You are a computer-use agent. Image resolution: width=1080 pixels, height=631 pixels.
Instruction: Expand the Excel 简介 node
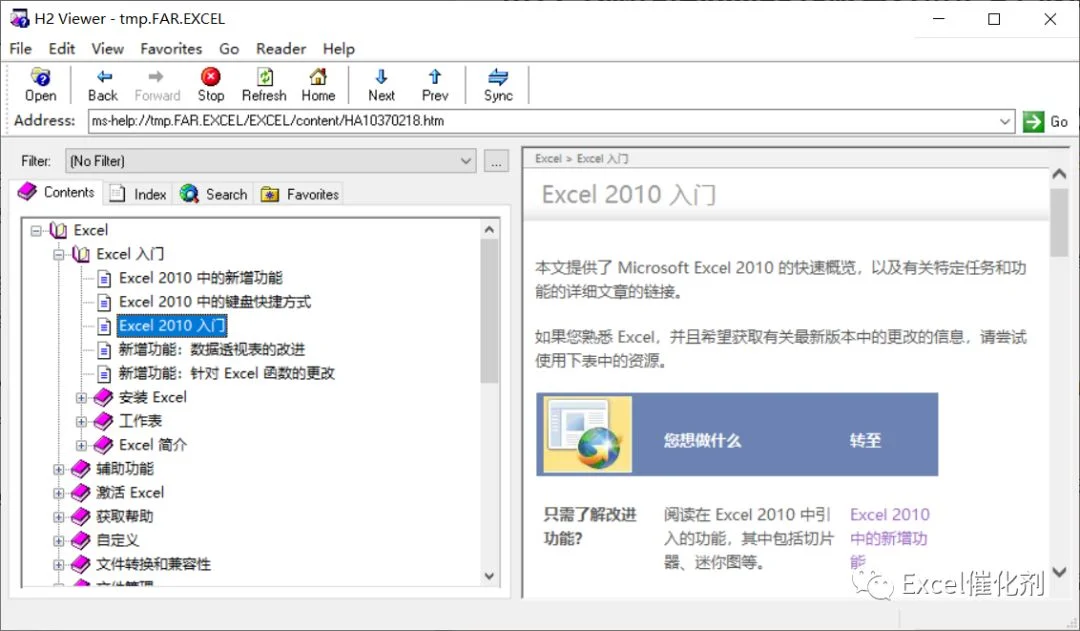tap(81, 445)
